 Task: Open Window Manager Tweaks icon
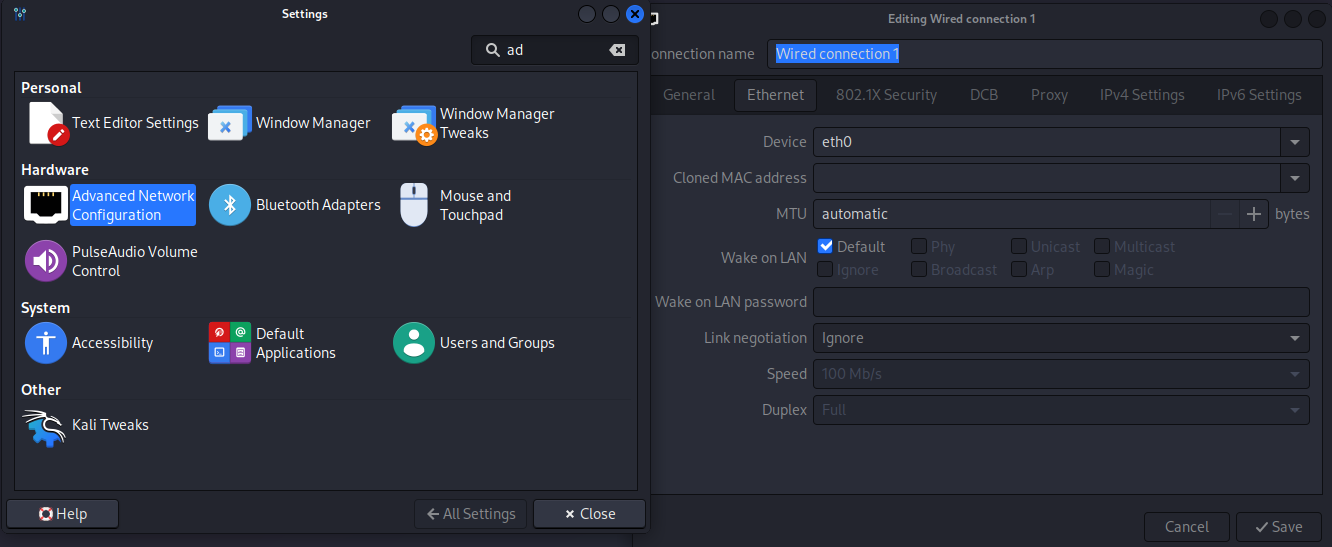tap(414, 124)
